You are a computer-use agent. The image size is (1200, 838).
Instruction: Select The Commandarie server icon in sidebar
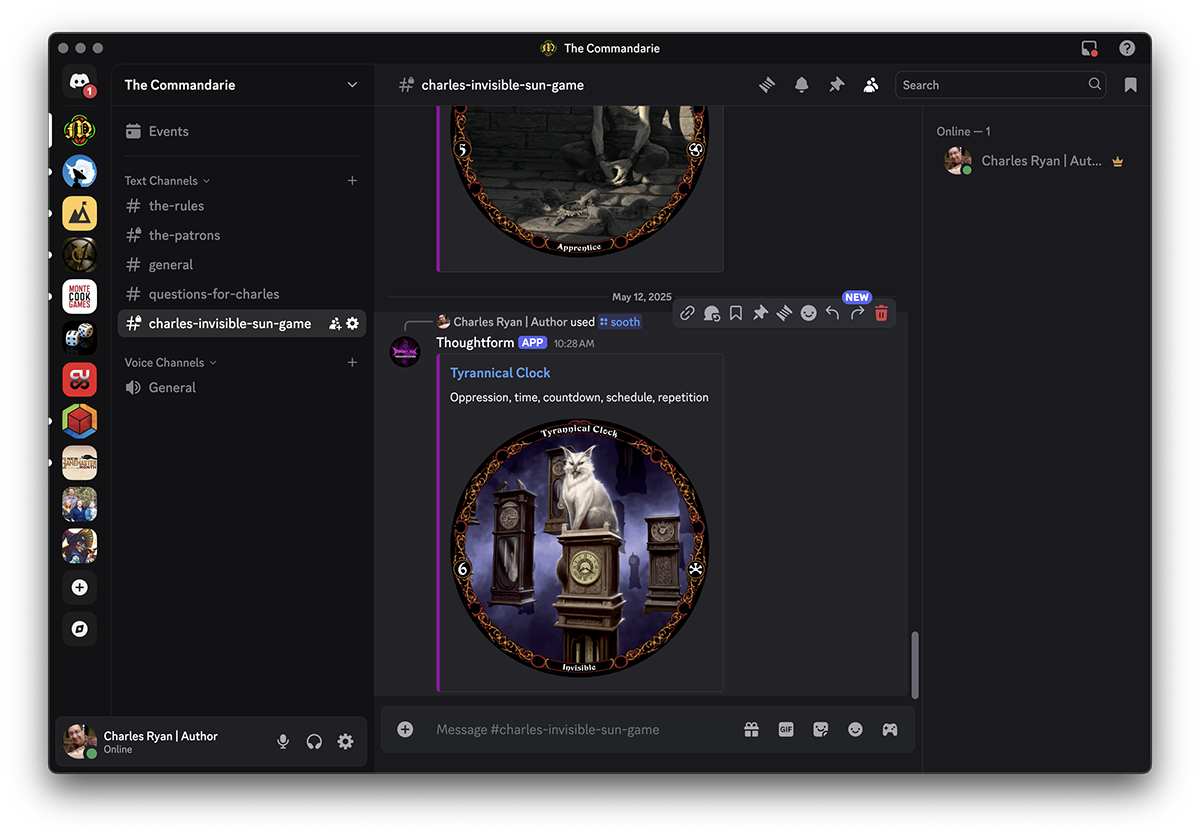tap(80, 131)
